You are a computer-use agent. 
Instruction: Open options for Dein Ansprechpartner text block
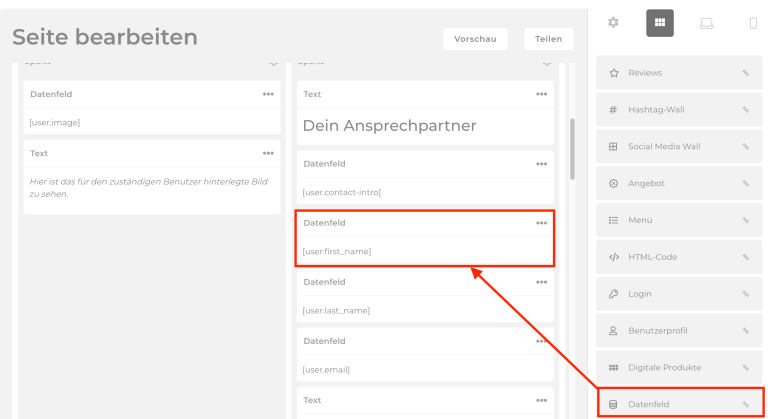tap(541, 94)
